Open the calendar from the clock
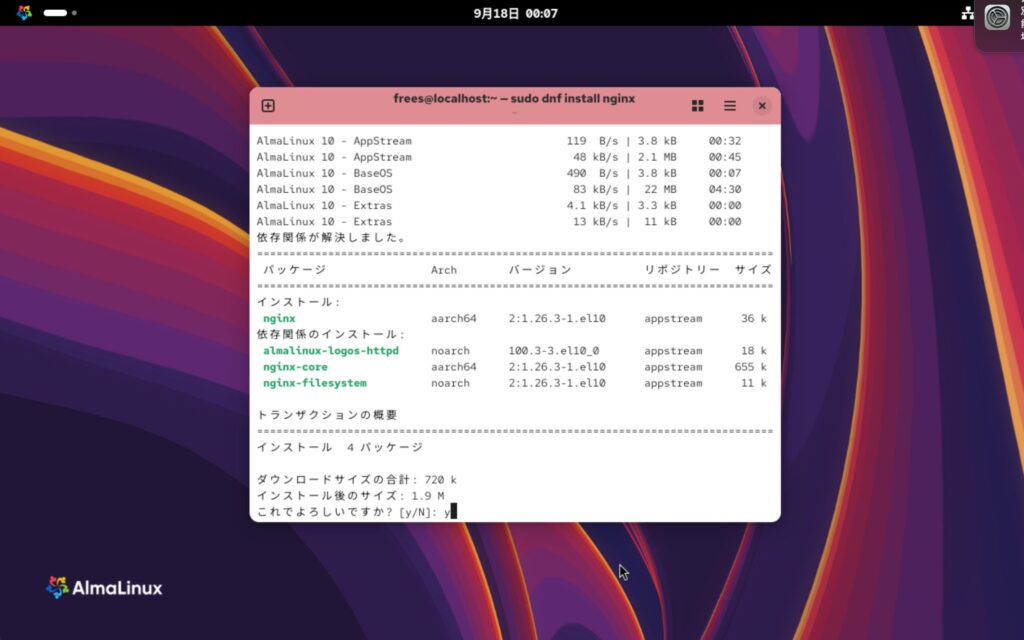Viewport: 1024px width, 640px height. tap(515, 13)
